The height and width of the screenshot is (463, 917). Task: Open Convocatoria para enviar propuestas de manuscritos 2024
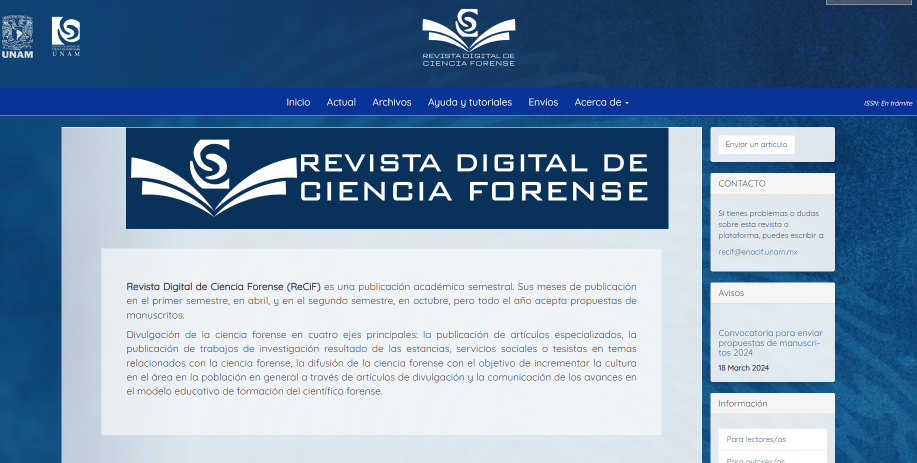(x=770, y=343)
